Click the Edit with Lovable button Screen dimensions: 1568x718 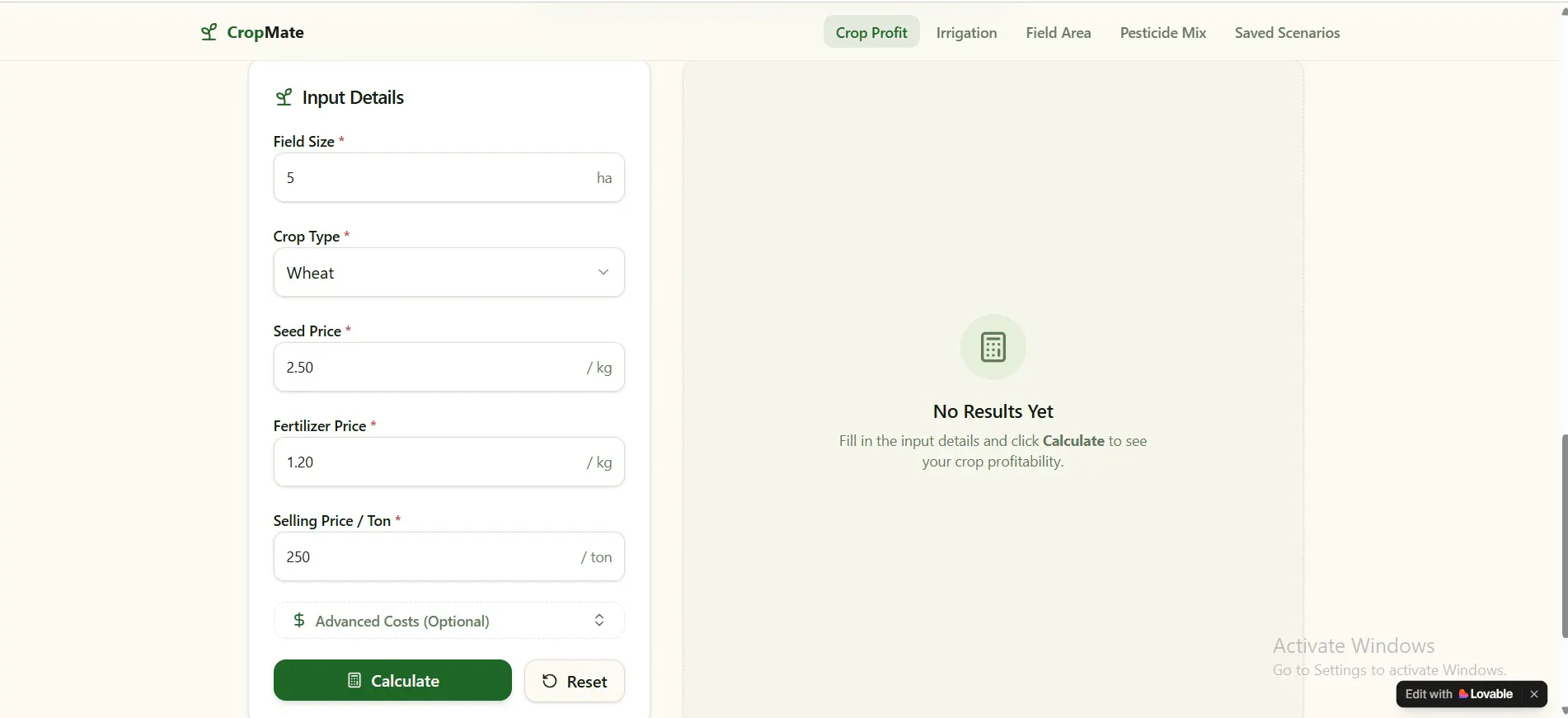pos(1459,694)
